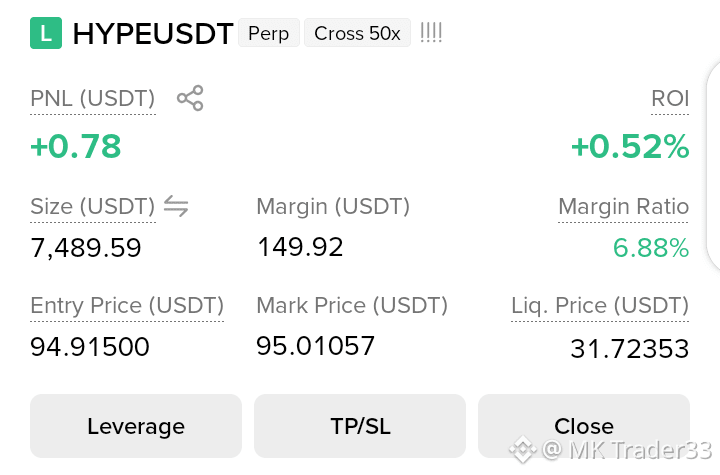Show ROI label explanation
Screen dimensions: 720x475
pyautogui.click(x=670, y=98)
